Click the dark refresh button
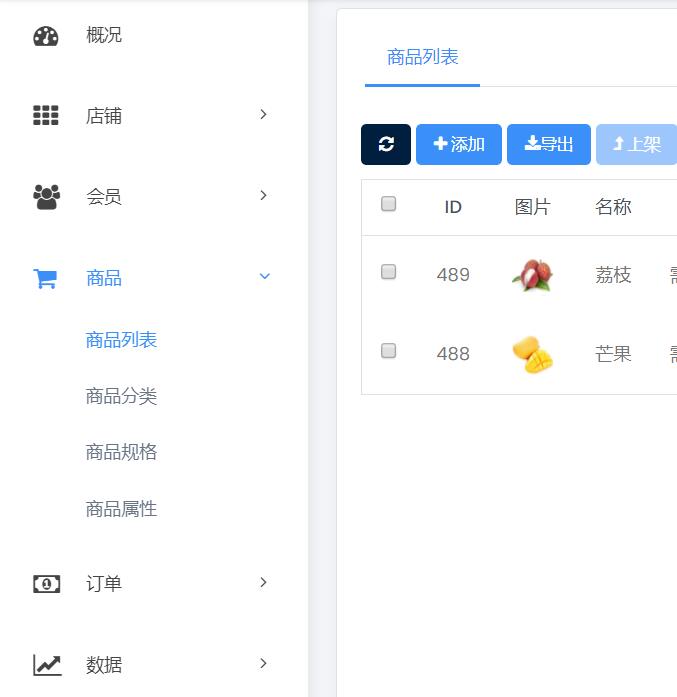The width and height of the screenshot is (677, 697). [x=386, y=144]
